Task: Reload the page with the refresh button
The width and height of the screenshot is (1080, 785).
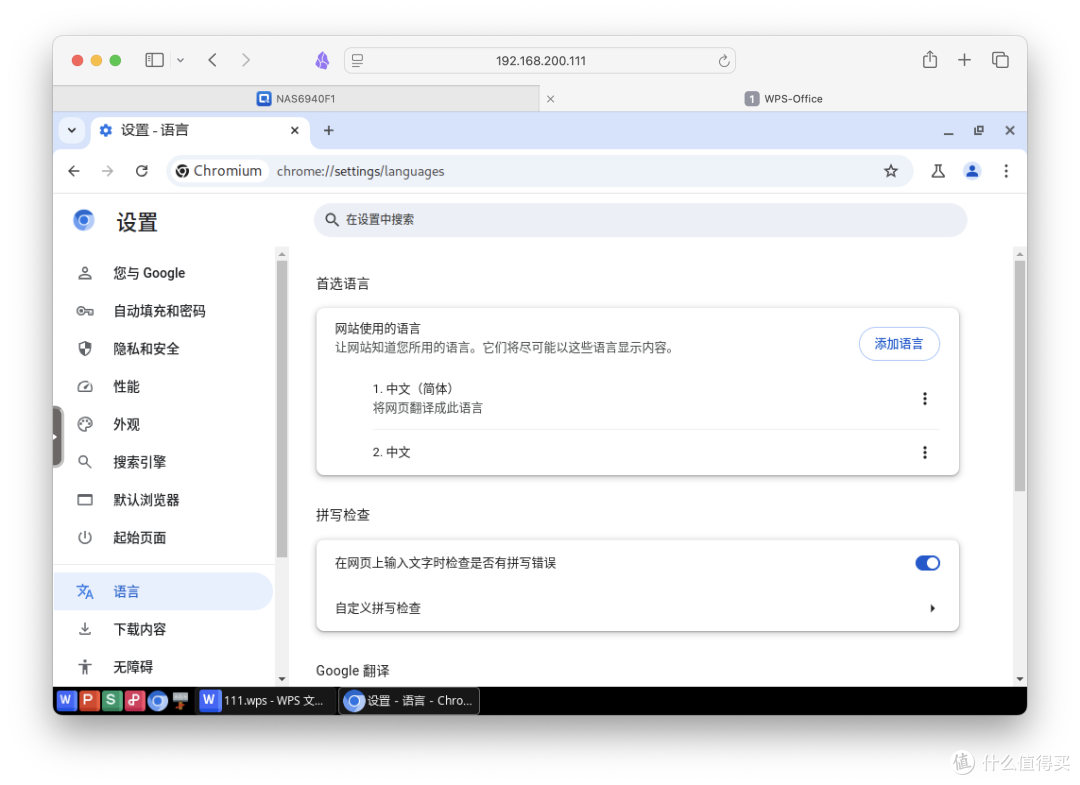Action: click(141, 171)
